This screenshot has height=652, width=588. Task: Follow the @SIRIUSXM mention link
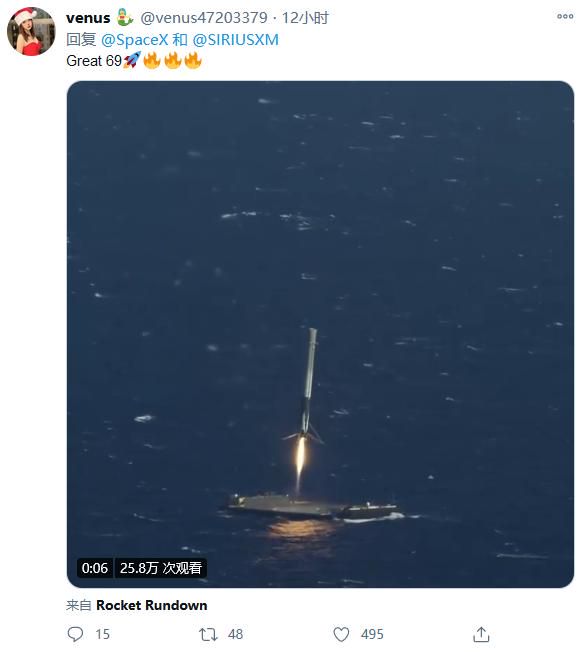coord(235,40)
